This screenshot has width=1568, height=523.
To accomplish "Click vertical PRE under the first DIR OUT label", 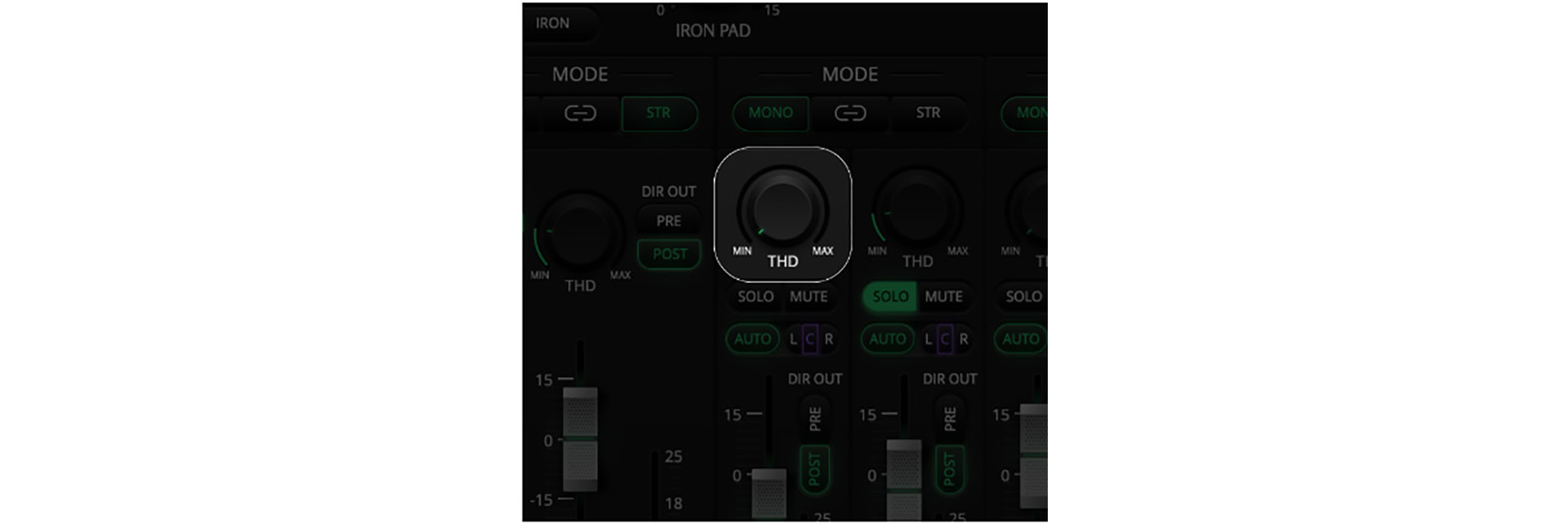I will click(814, 418).
